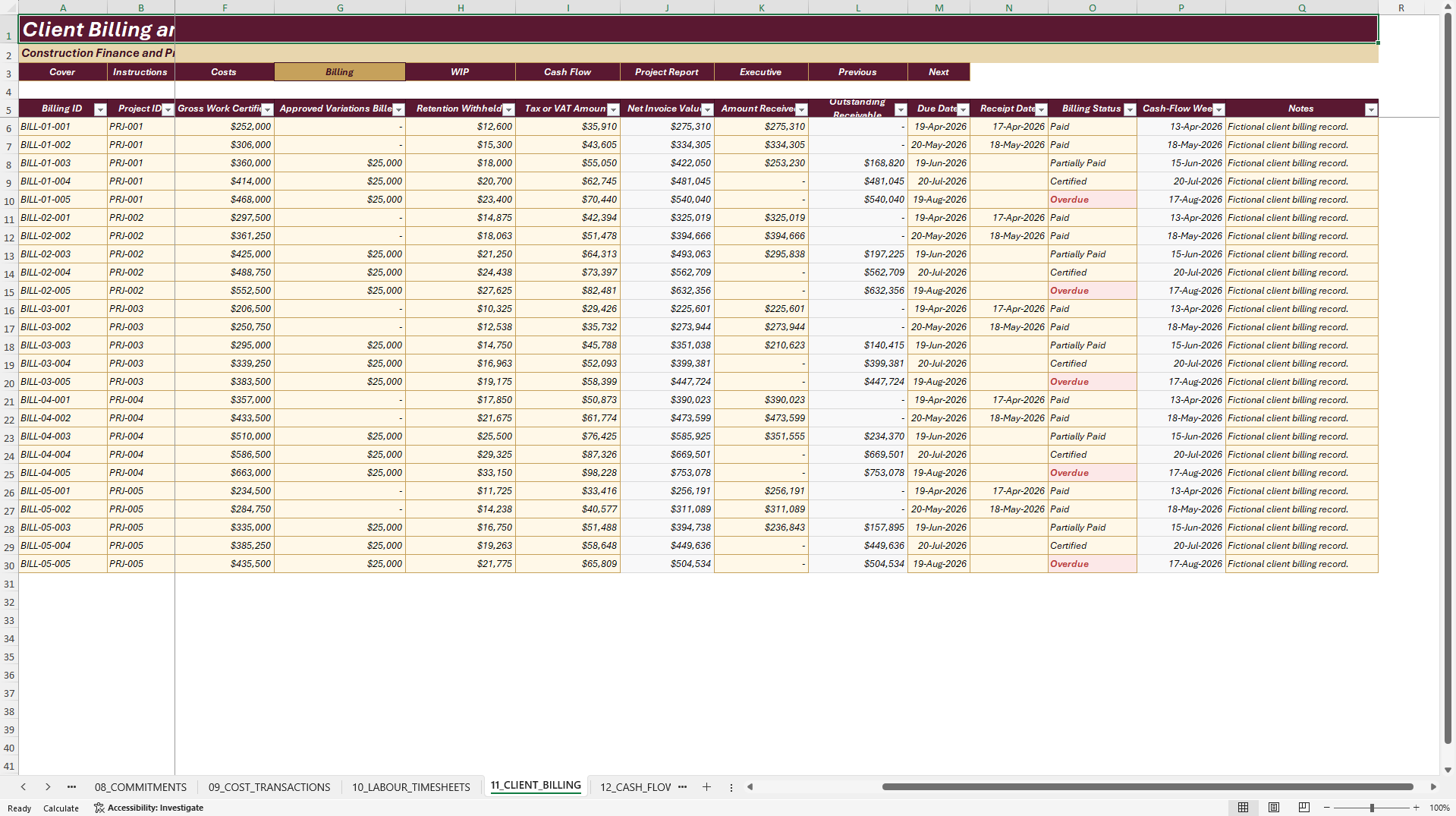Open Project ID filter dropdown
Viewport: 1456px width, 816px height.
tap(168, 110)
